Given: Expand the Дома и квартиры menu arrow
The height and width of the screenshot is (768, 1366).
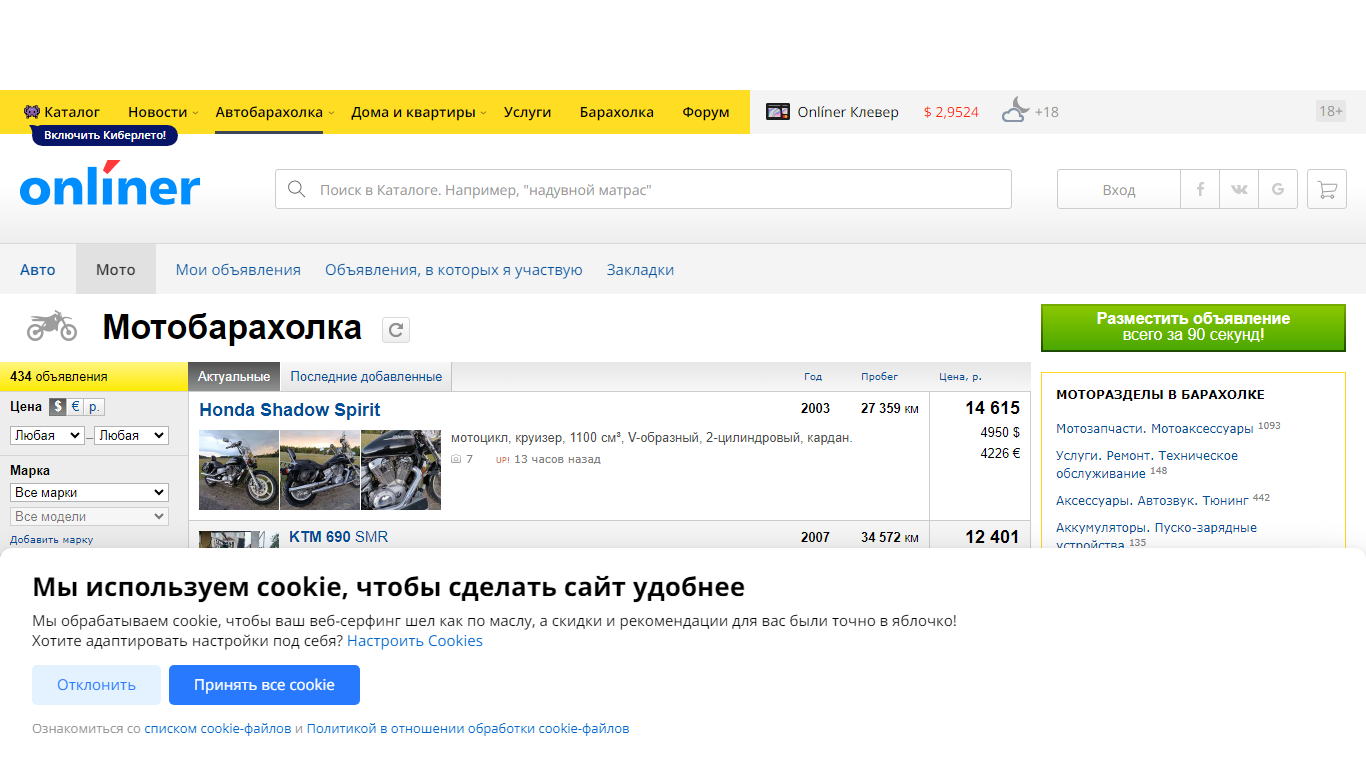Looking at the screenshot, I should click(x=483, y=113).
